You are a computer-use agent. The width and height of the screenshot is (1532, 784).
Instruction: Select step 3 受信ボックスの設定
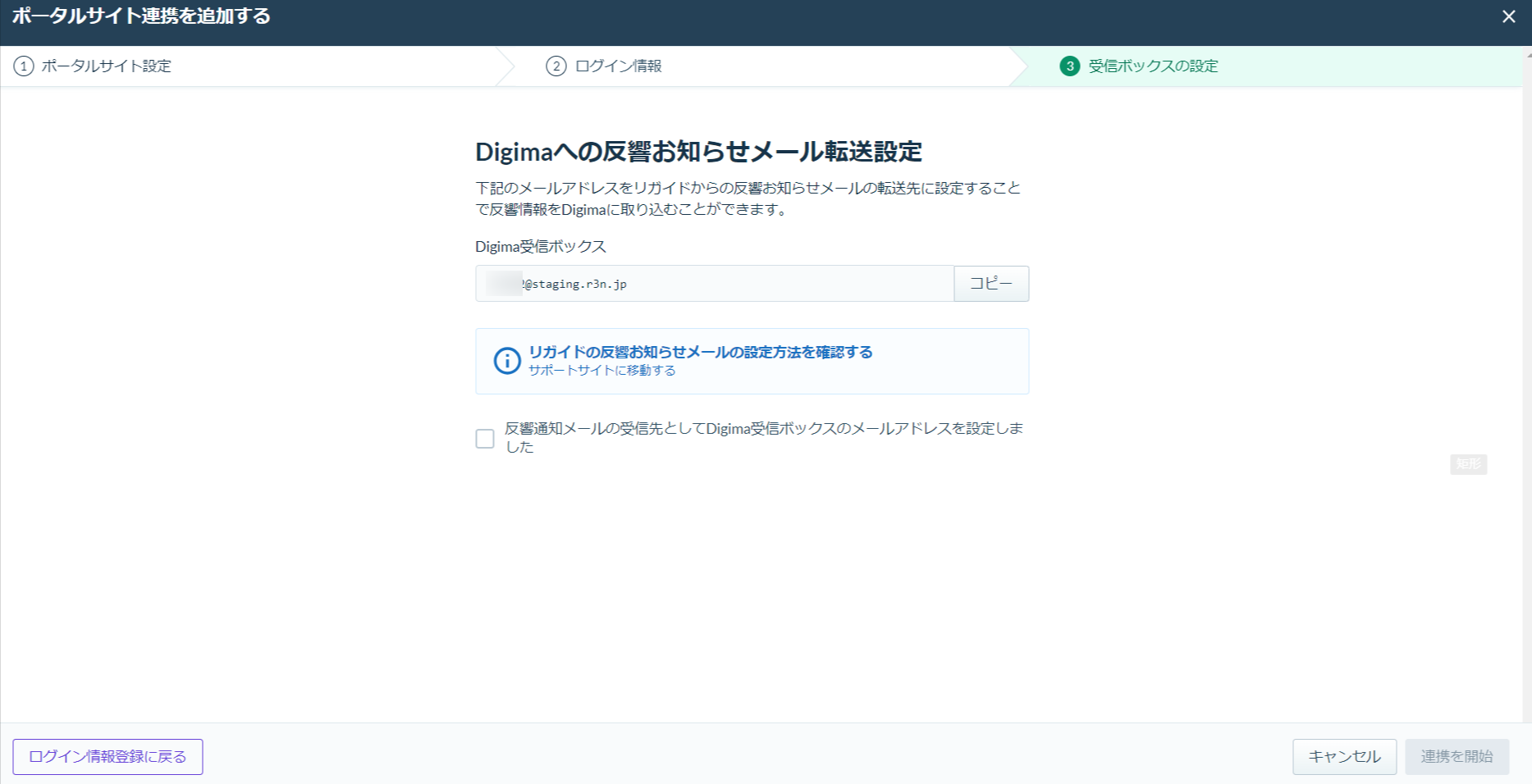click(1139, 66)
